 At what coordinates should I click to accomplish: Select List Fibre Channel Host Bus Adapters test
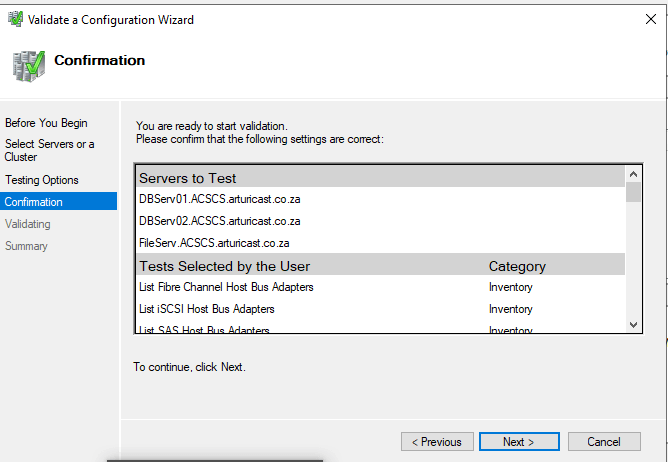pyautogui.click(x=226, y=287)
